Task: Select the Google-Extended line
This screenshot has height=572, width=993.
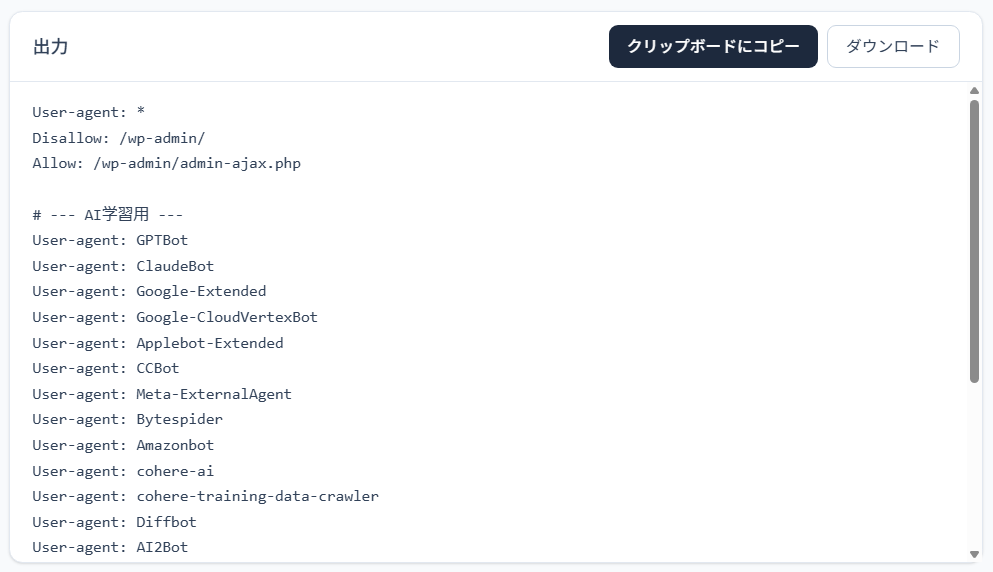Action: [x=149, y=291]
